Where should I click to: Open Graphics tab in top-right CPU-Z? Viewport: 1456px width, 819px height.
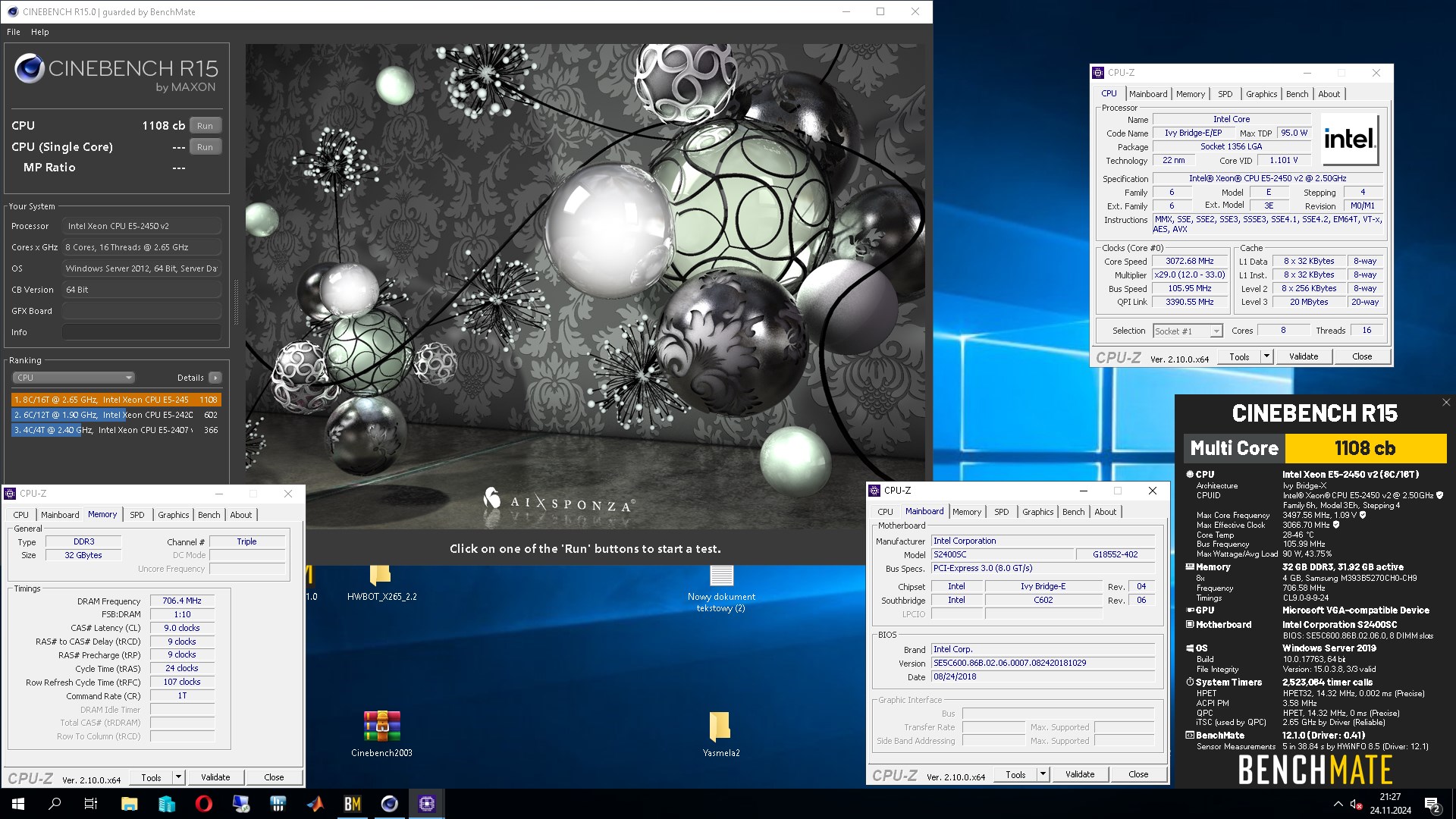pos(1262,94)
